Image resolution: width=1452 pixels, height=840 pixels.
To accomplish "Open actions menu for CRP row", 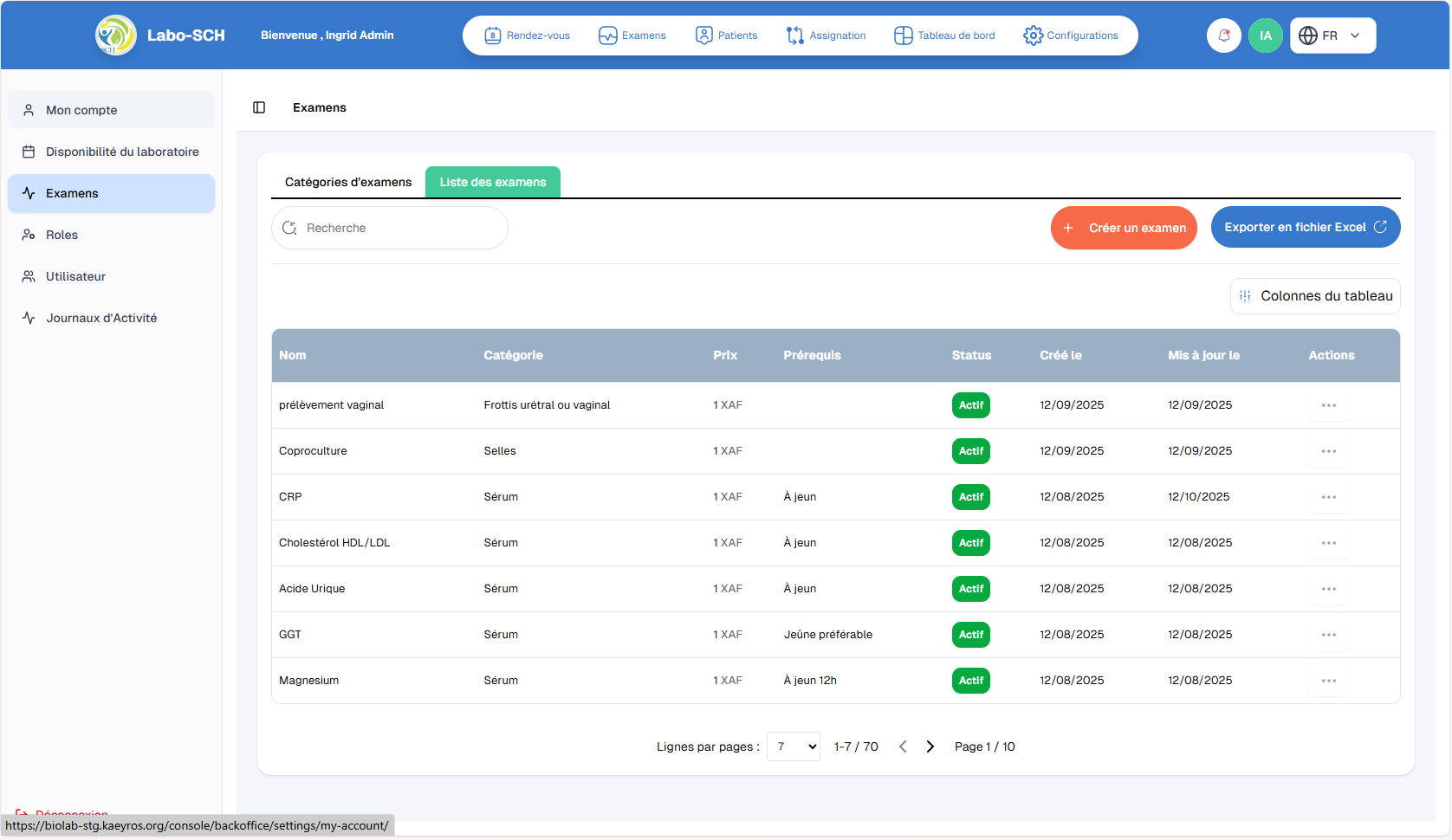I will click(1328, 497).
